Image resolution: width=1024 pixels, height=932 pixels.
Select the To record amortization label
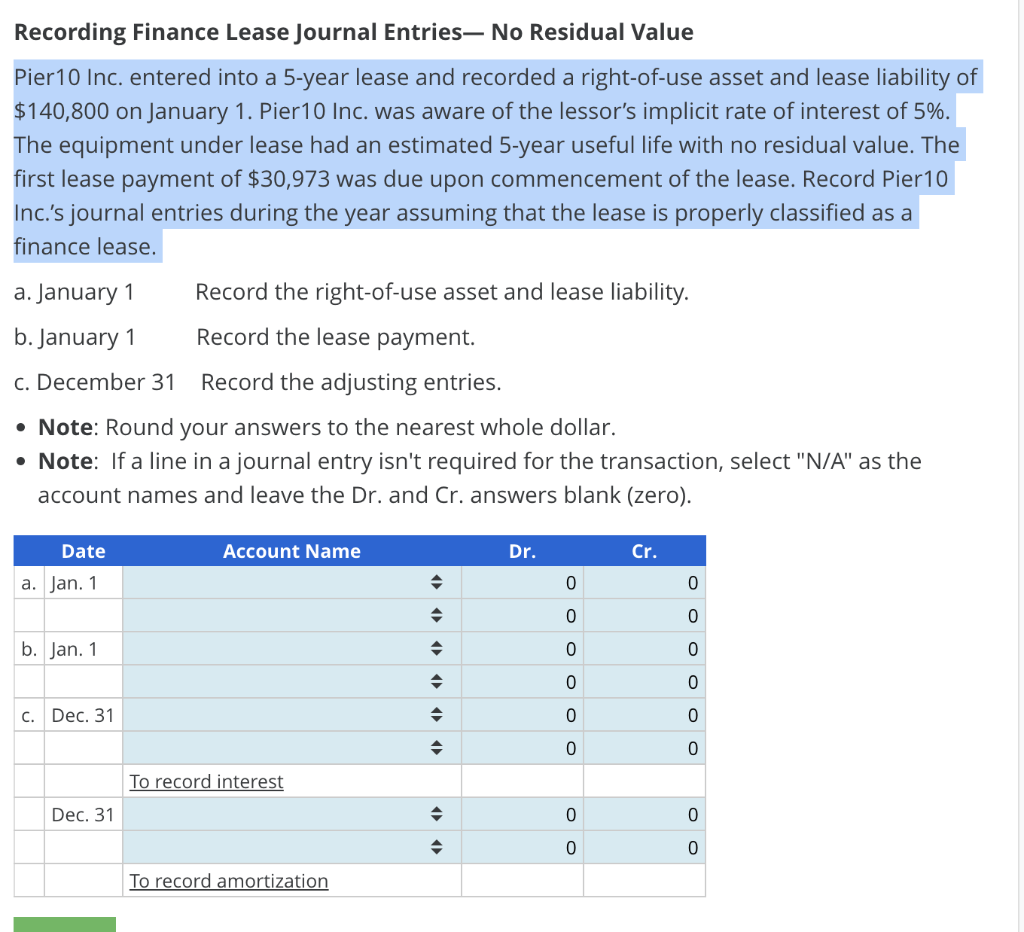click(228, 881)
